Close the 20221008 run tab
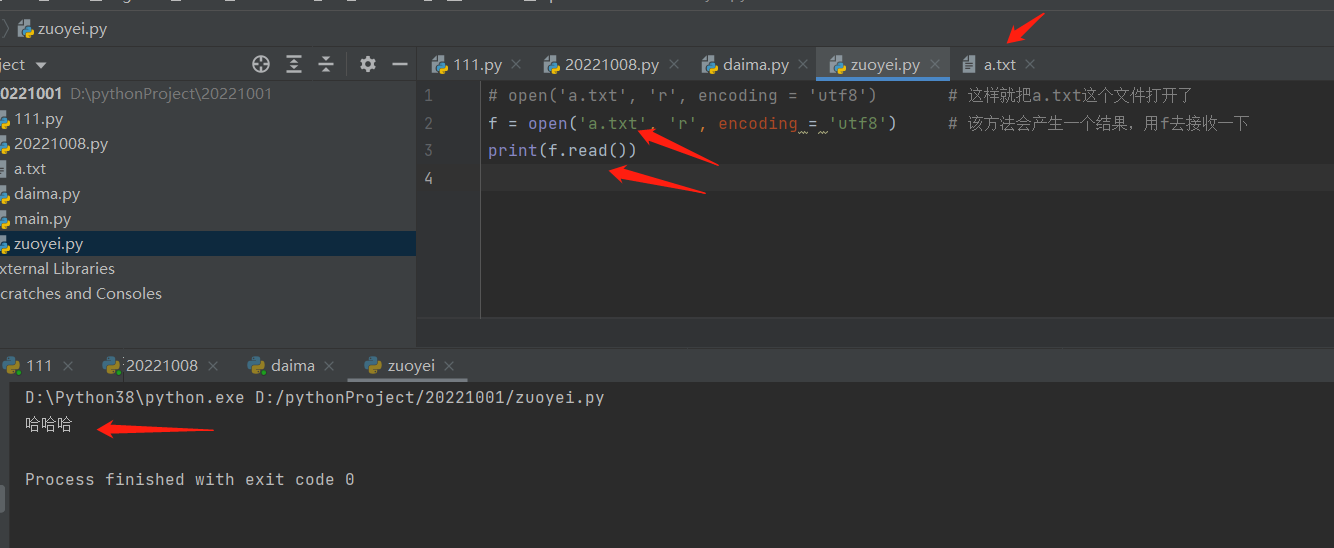Screen dimensions: 1334x548 [x=214, y=366]
